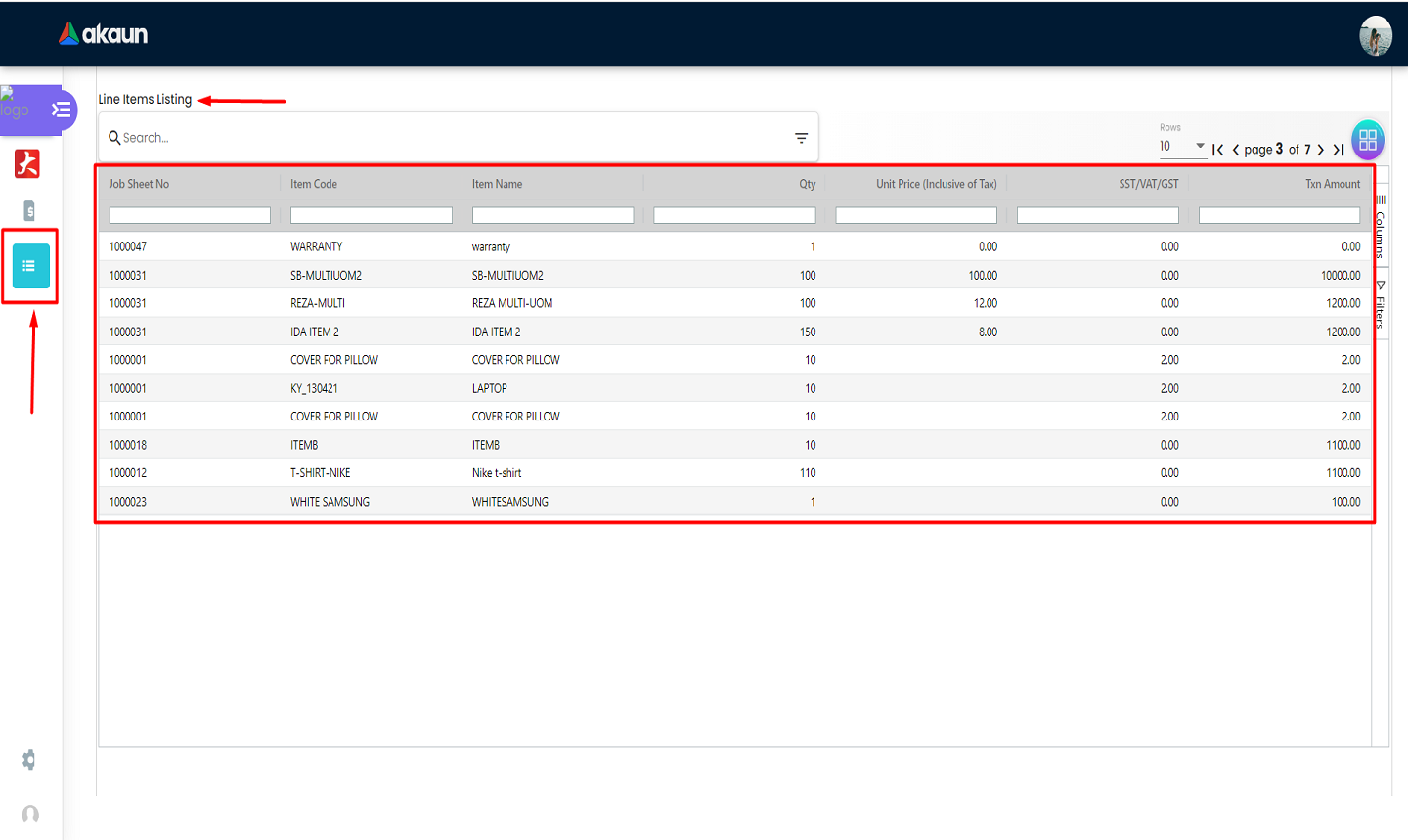Open the user profile avatar

click(1376, 36)
